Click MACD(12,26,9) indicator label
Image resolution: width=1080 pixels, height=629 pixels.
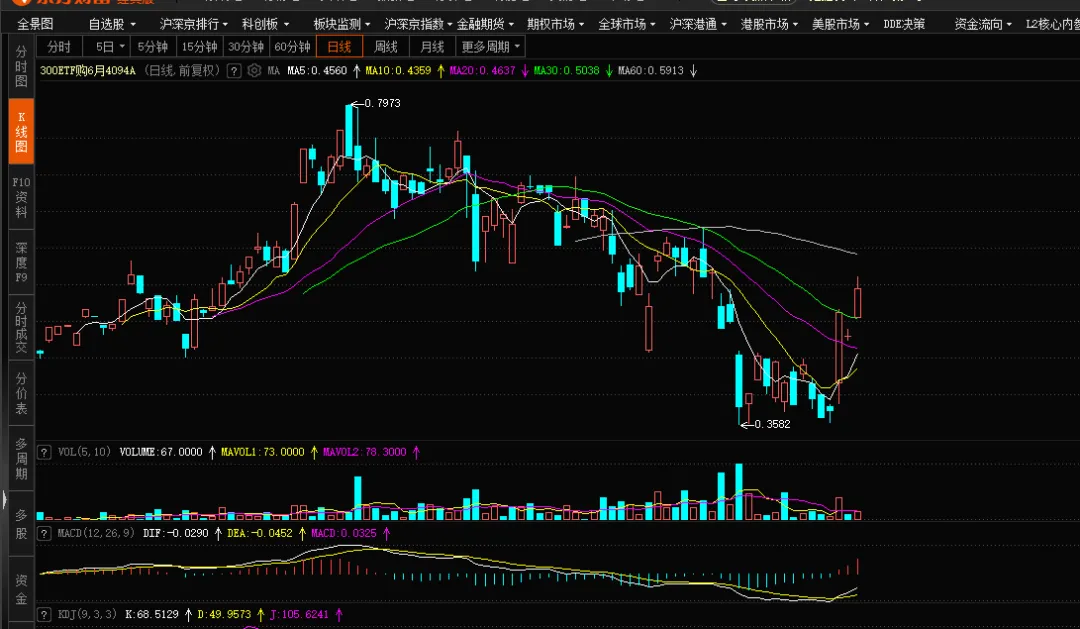click(x=96, y=533)
